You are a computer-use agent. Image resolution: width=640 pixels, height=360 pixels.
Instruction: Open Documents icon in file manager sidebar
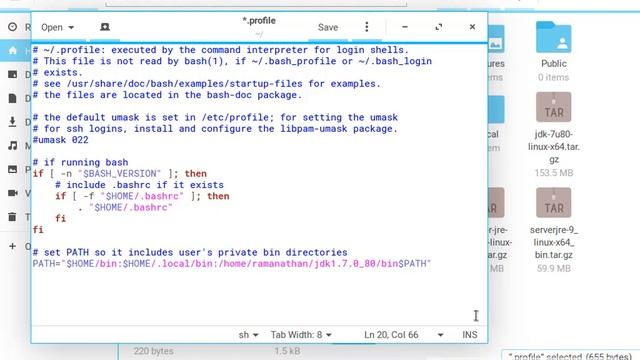pos(13,98)
